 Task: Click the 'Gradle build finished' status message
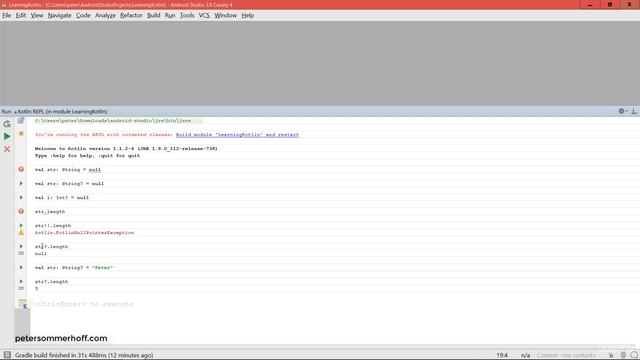coord(84,355)
